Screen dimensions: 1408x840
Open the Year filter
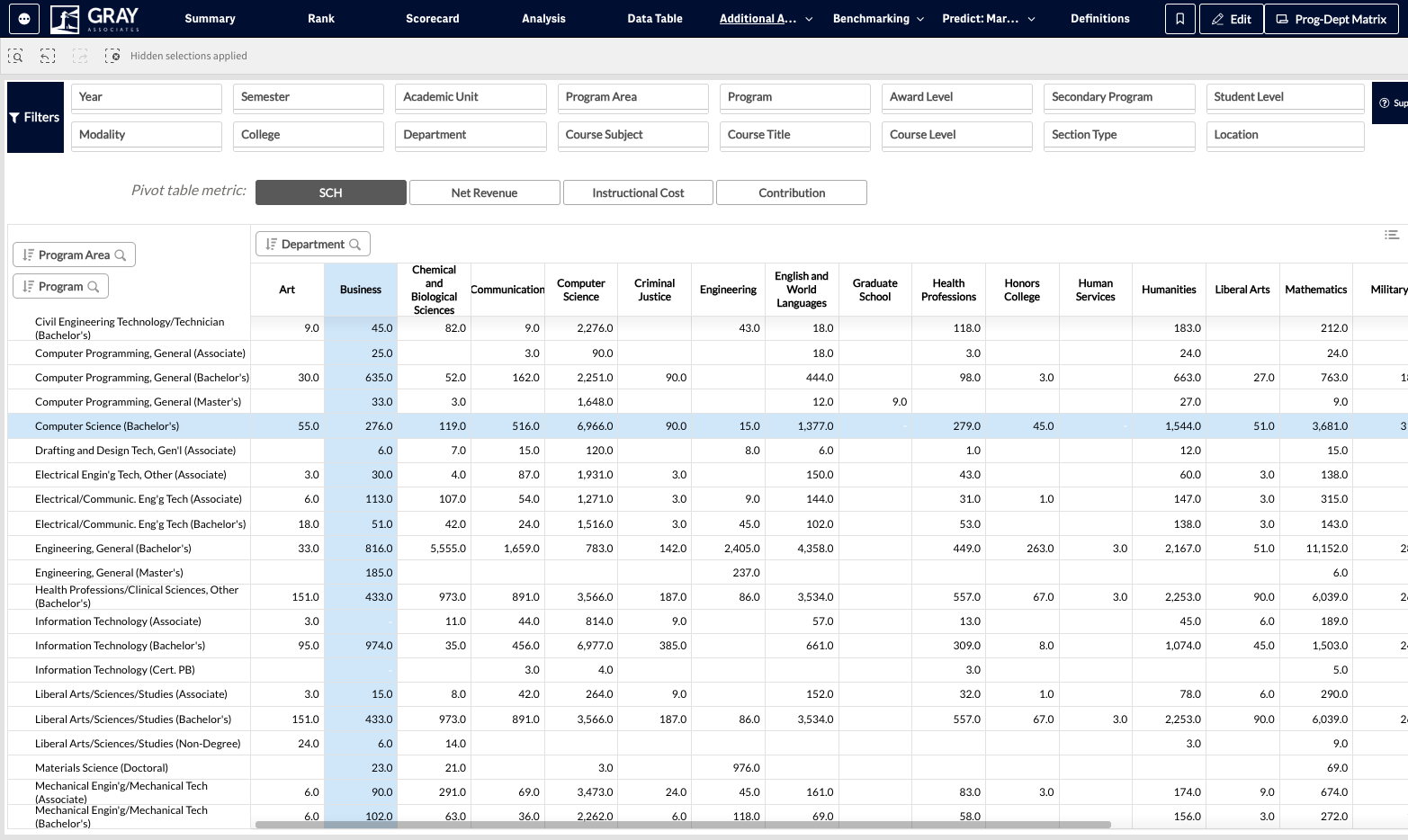(147, 97)
